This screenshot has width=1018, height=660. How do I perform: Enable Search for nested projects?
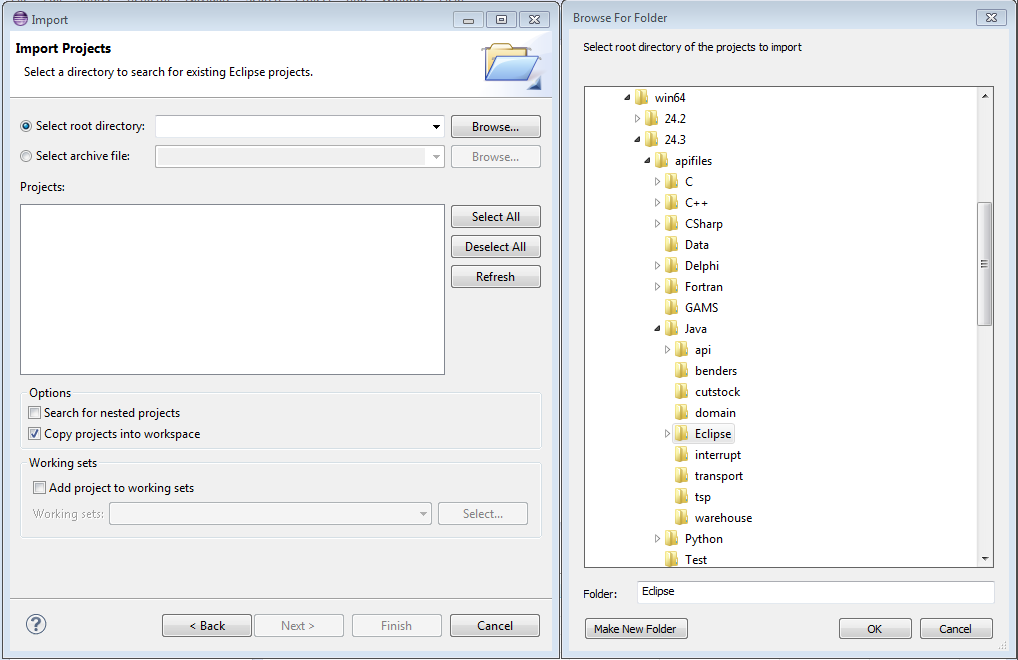pos(35,413)
